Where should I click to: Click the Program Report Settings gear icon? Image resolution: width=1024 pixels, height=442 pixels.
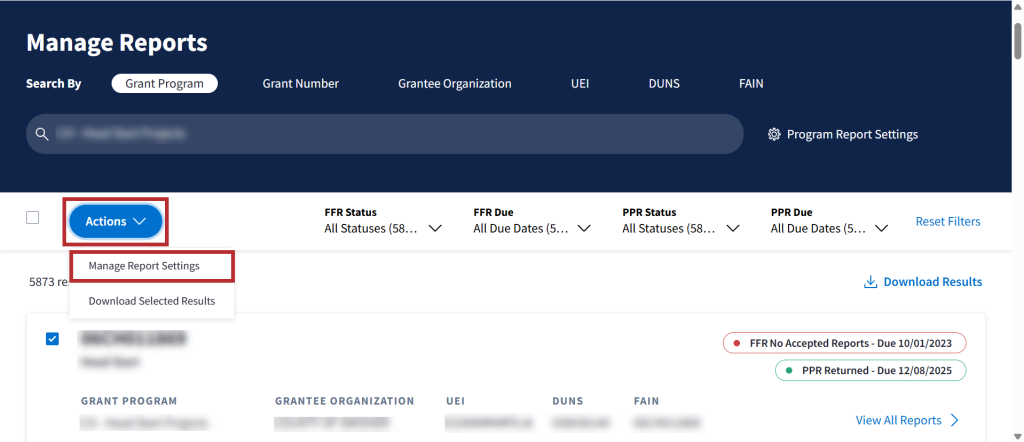773,134
